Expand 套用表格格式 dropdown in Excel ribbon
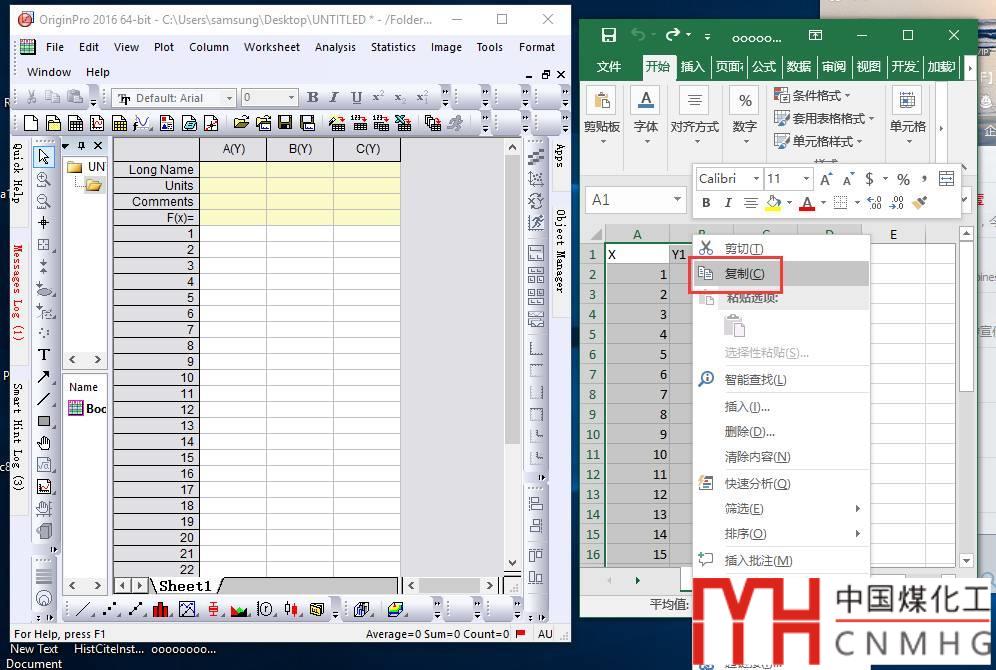 click(872, 119)
